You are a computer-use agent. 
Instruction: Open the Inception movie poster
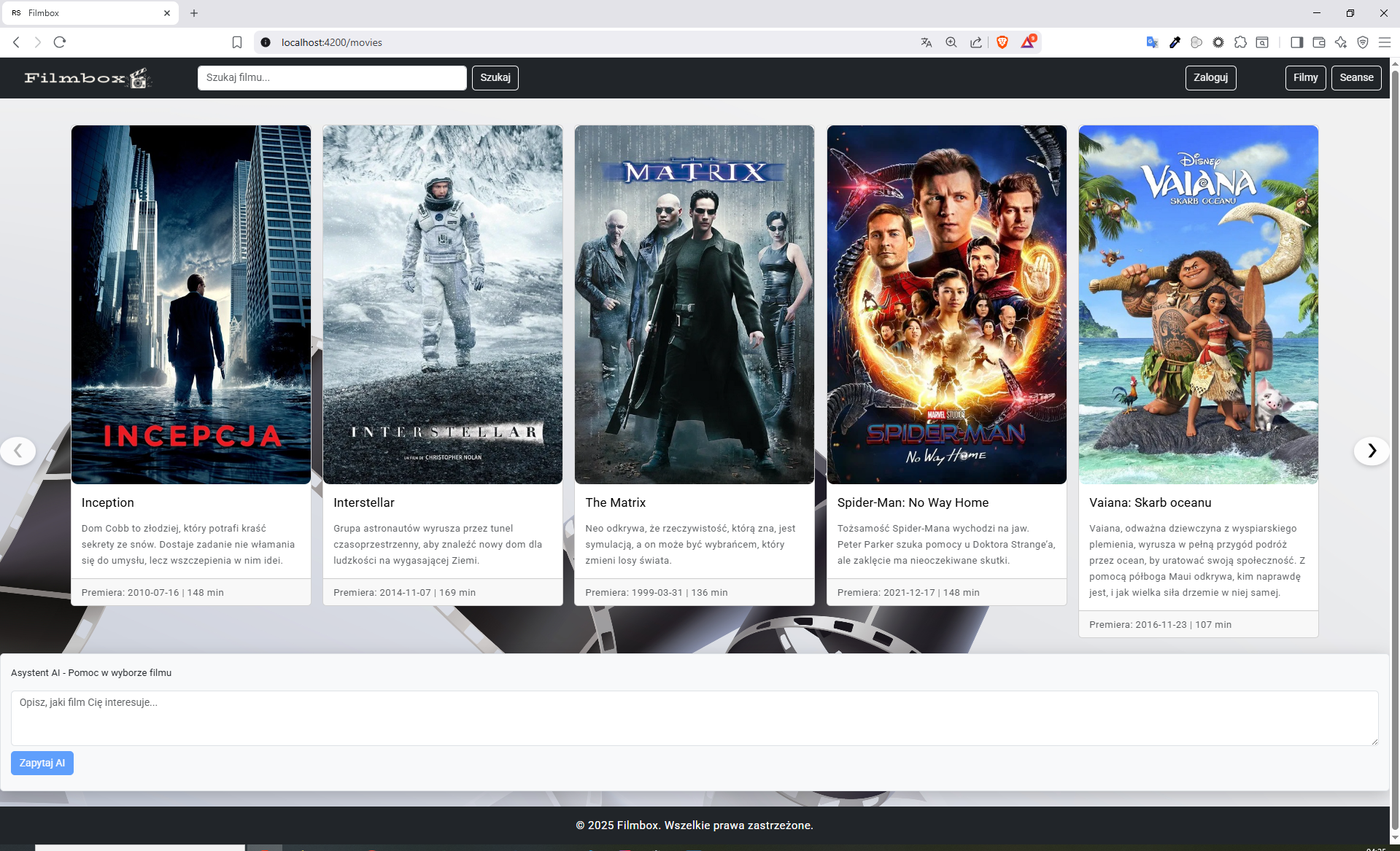pyautogui.click(x=191, y=305)
